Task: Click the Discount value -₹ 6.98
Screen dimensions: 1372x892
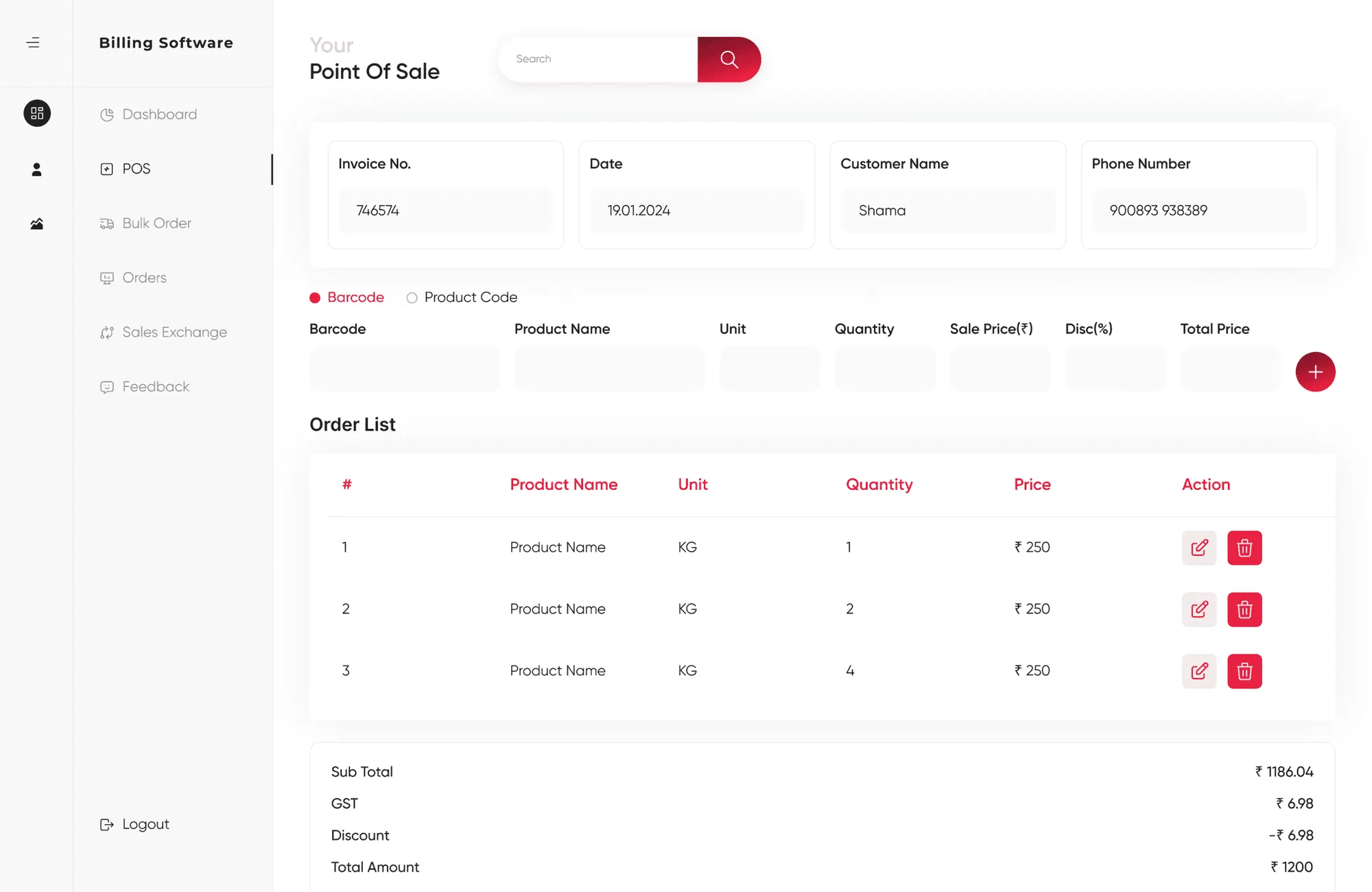Action: click(1291, 836)
